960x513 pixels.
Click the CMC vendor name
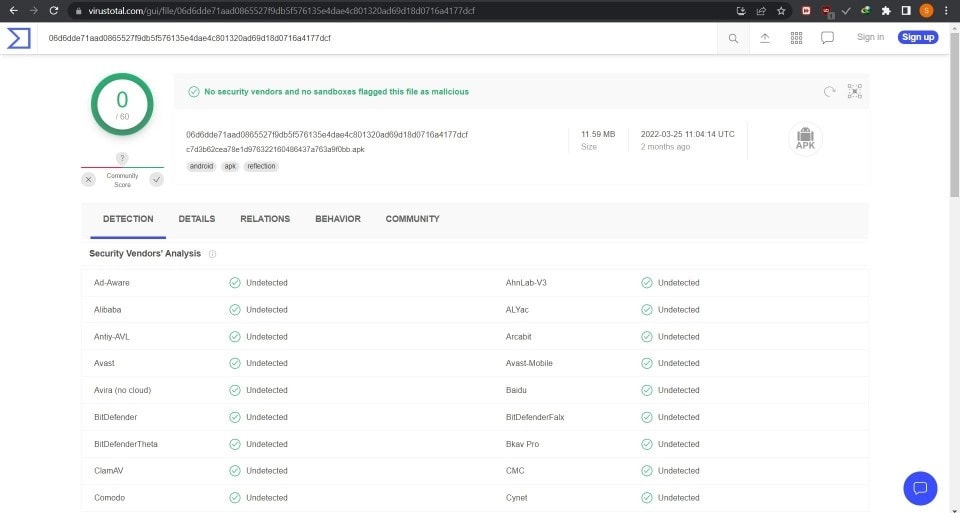click(x=515, y=471)
